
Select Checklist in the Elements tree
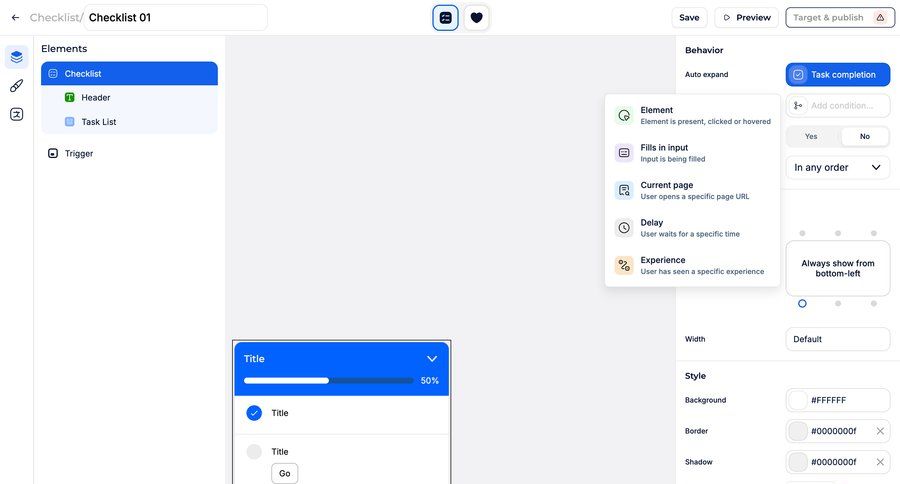tap(129, 73)
